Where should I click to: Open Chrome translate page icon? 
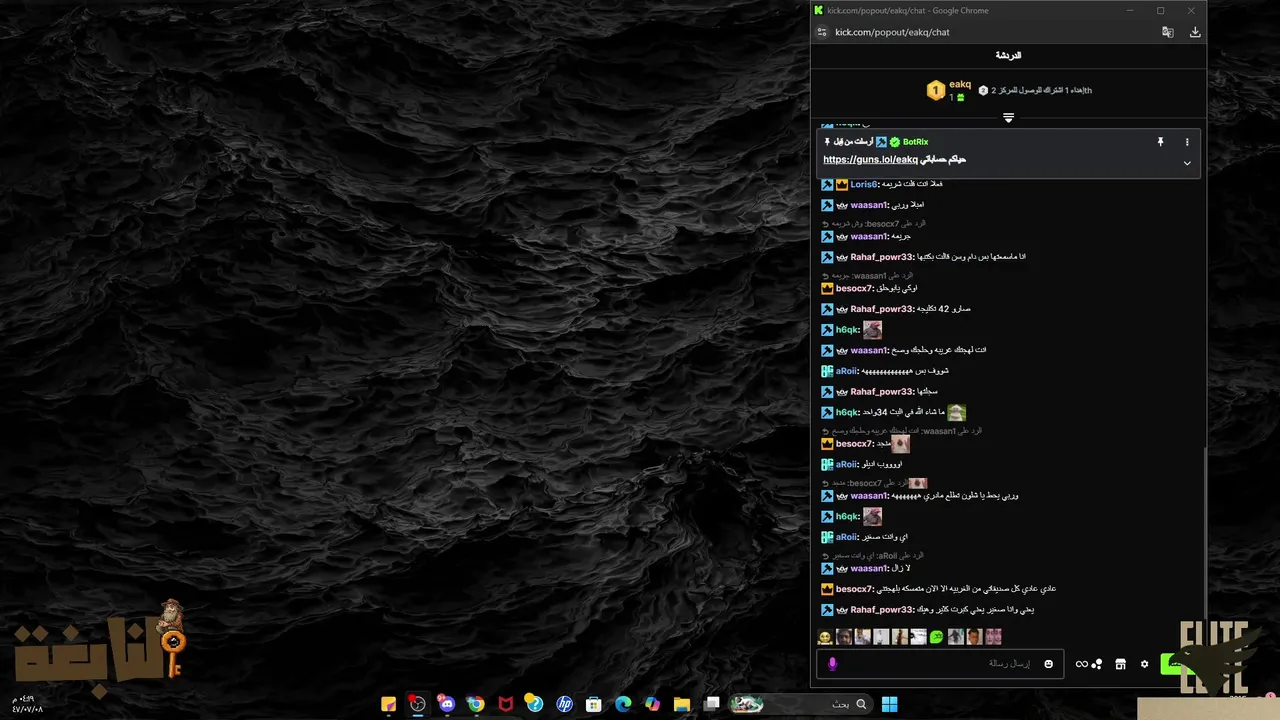click(1167, 32)
